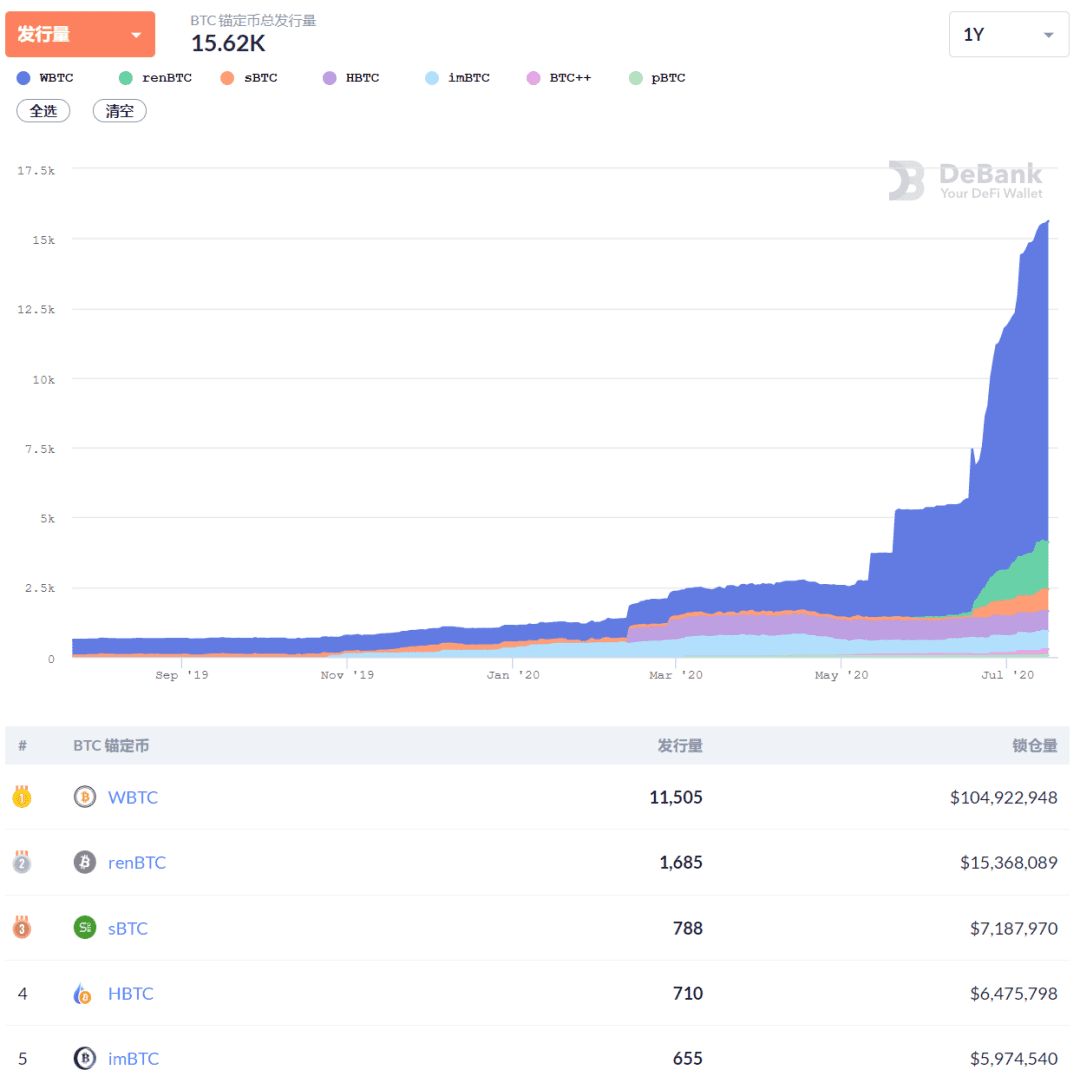Viewport: 1080px width, 1083px height.
Task: Click the BTC 锚定币 column header
Action: pos(111,745)
